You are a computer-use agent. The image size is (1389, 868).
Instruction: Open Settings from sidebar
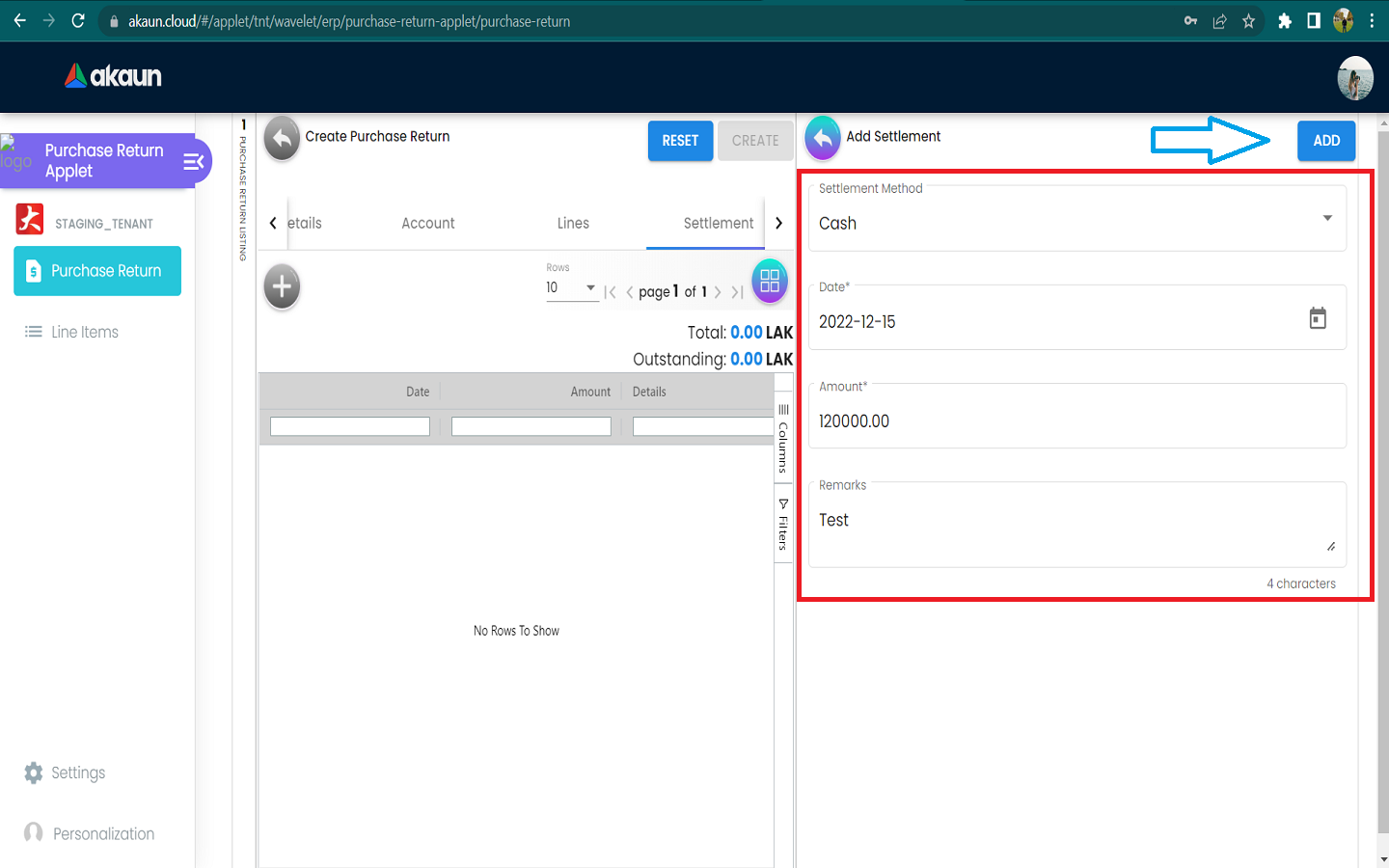(x=65, y=773)
